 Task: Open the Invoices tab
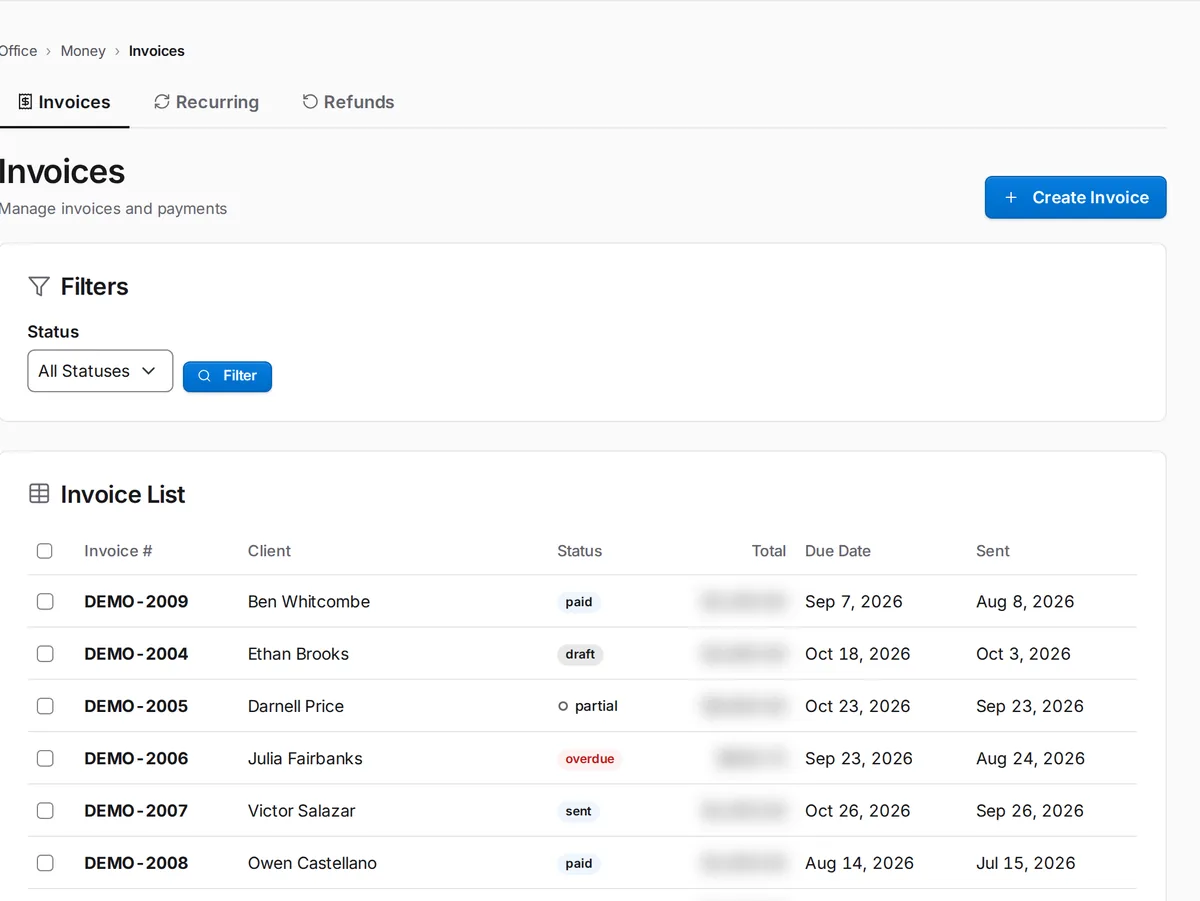(x=64, y=102)
